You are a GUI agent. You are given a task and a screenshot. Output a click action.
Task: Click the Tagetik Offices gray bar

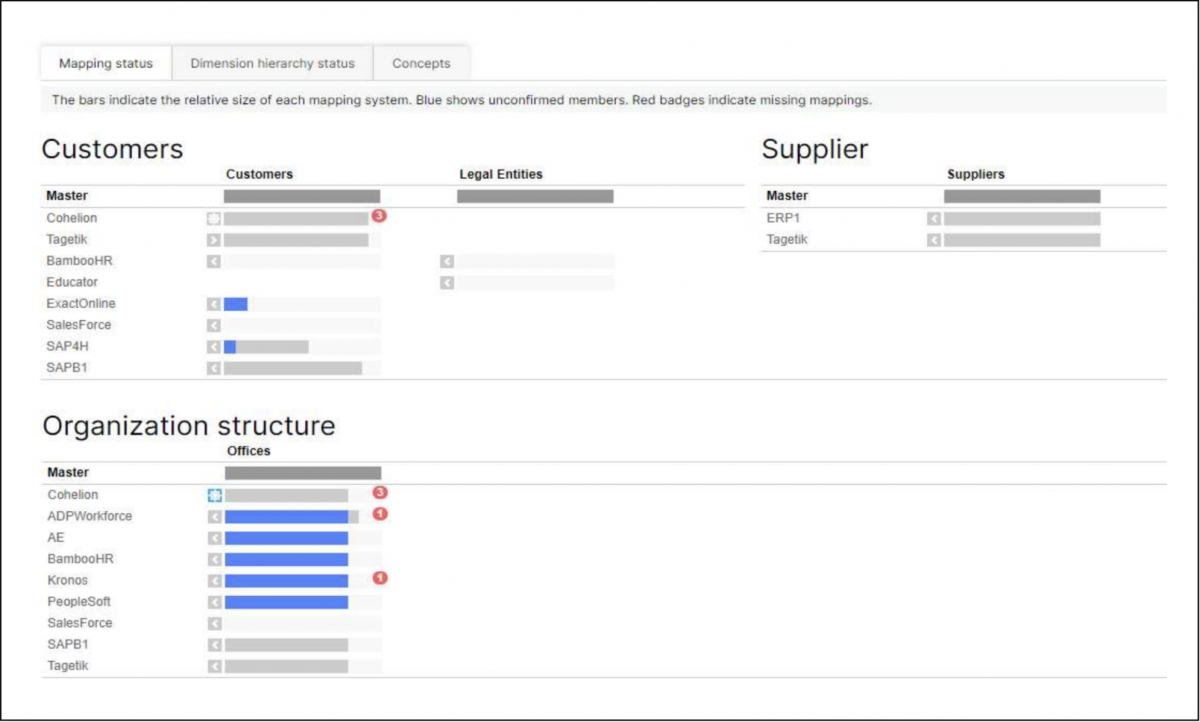point(286,666)
